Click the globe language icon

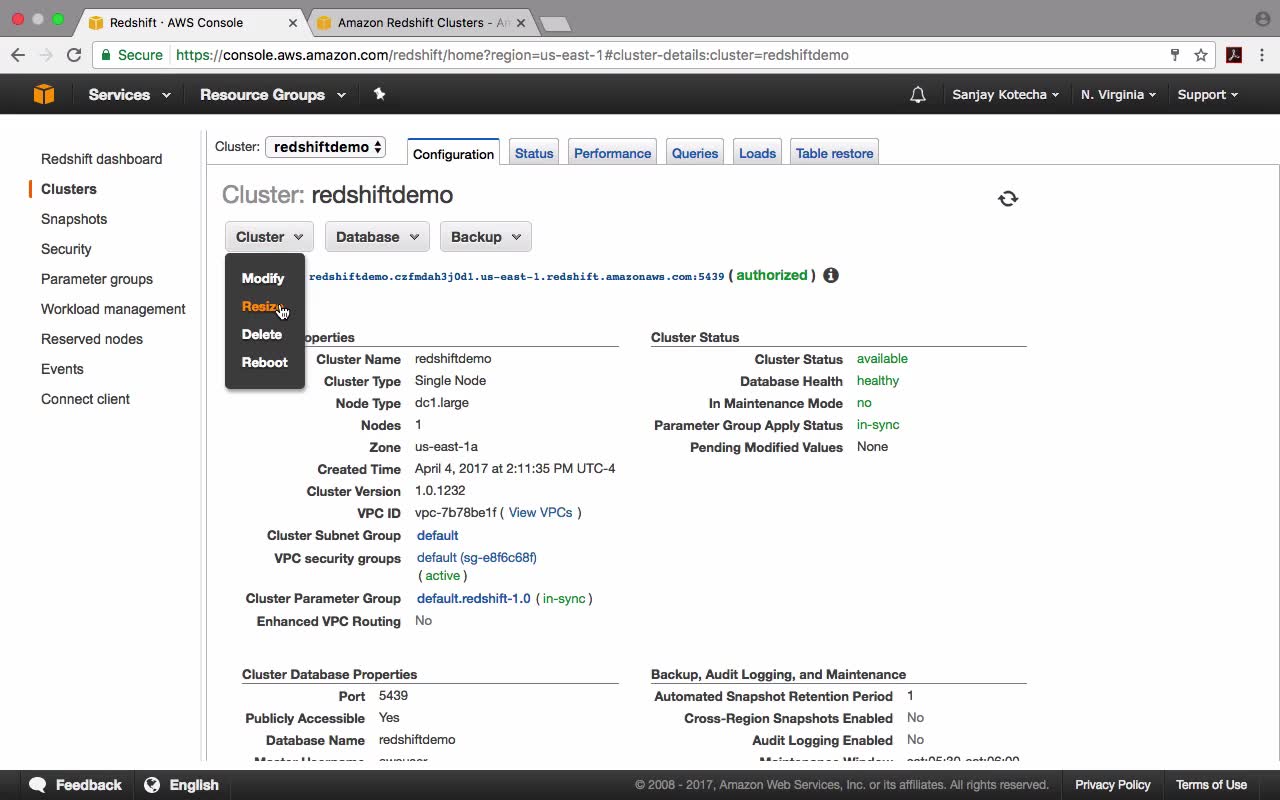click(152, 785)
